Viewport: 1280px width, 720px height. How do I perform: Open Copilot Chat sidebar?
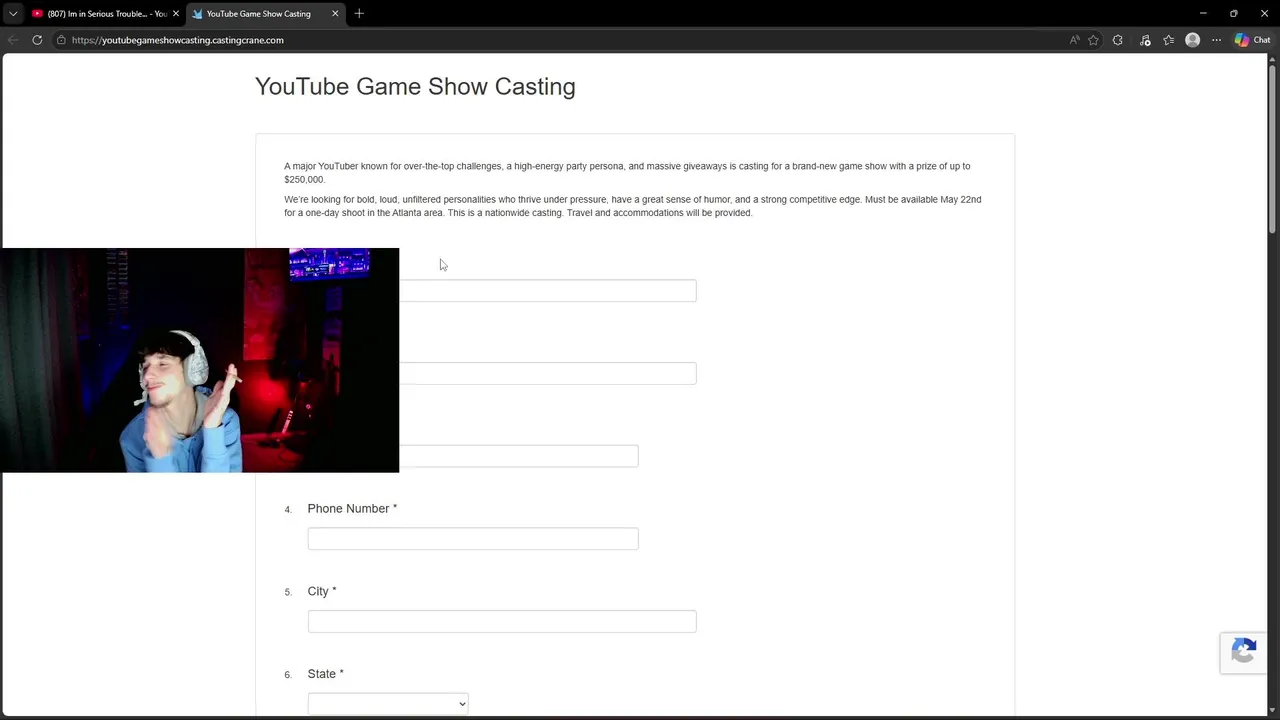coord(1252,40)
